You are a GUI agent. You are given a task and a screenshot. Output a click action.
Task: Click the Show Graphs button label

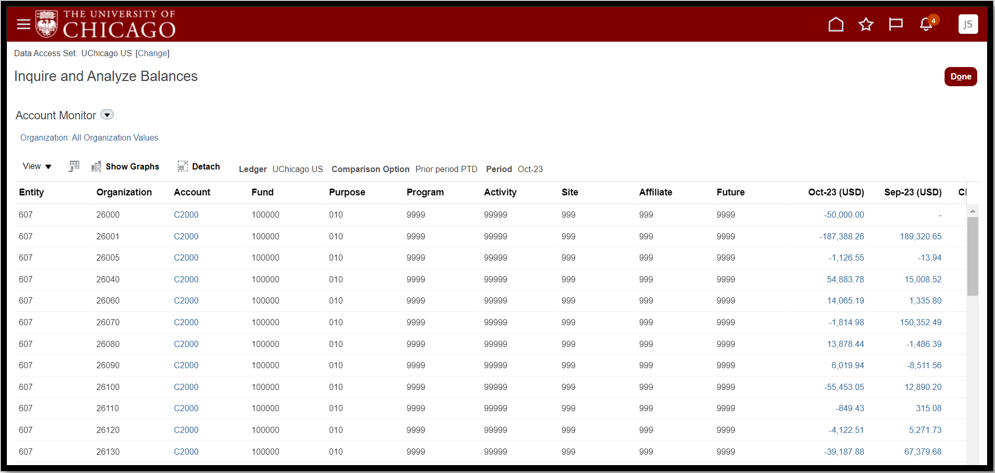(132, 166)
